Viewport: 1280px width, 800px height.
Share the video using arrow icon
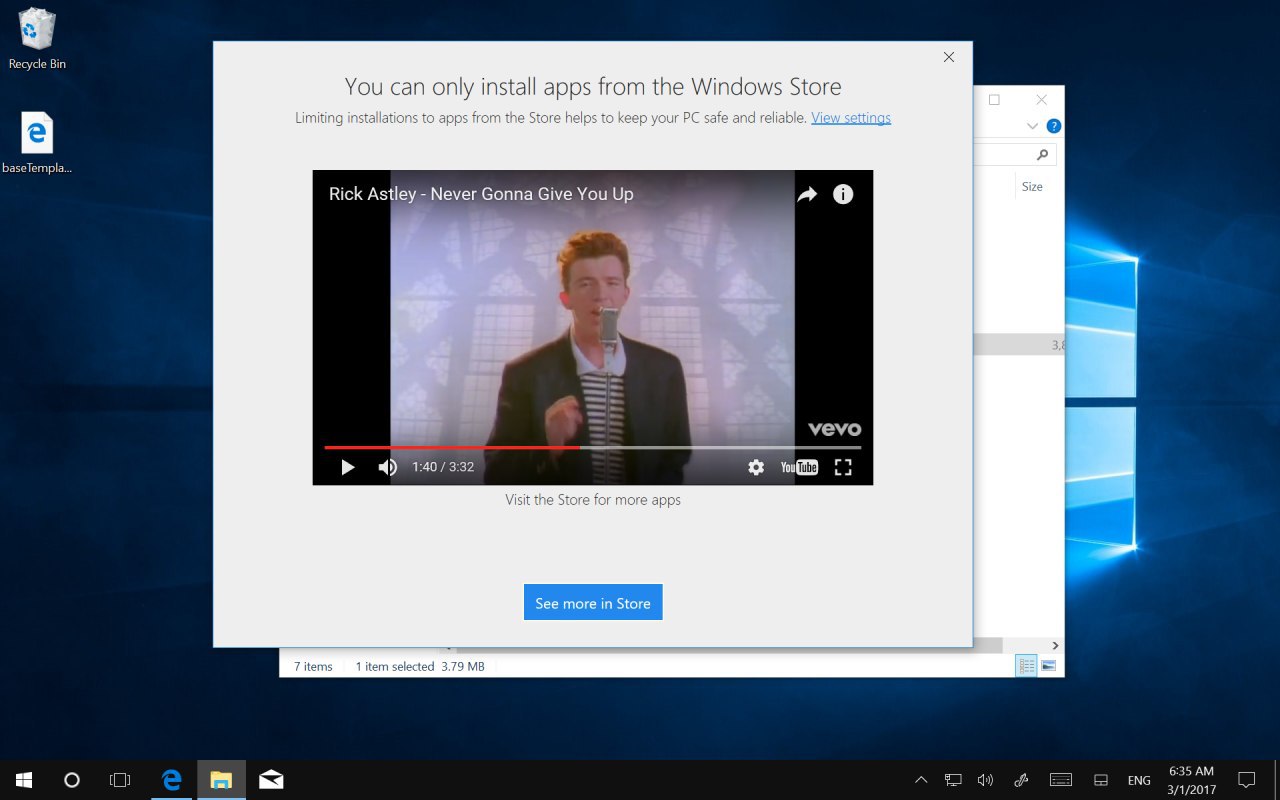tap(807, 194)
